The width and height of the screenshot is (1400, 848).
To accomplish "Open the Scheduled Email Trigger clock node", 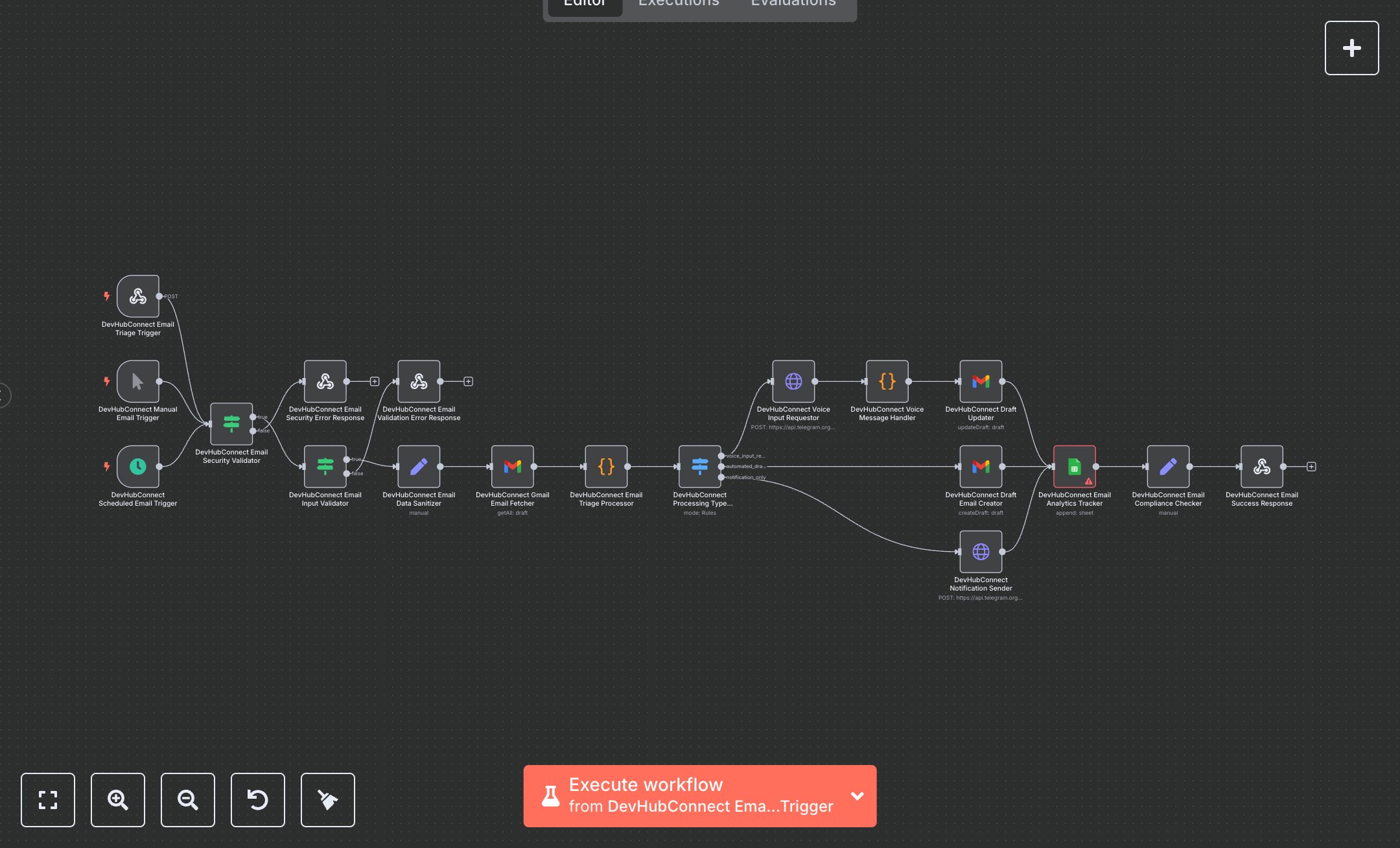I will click(x=137, y=466).
